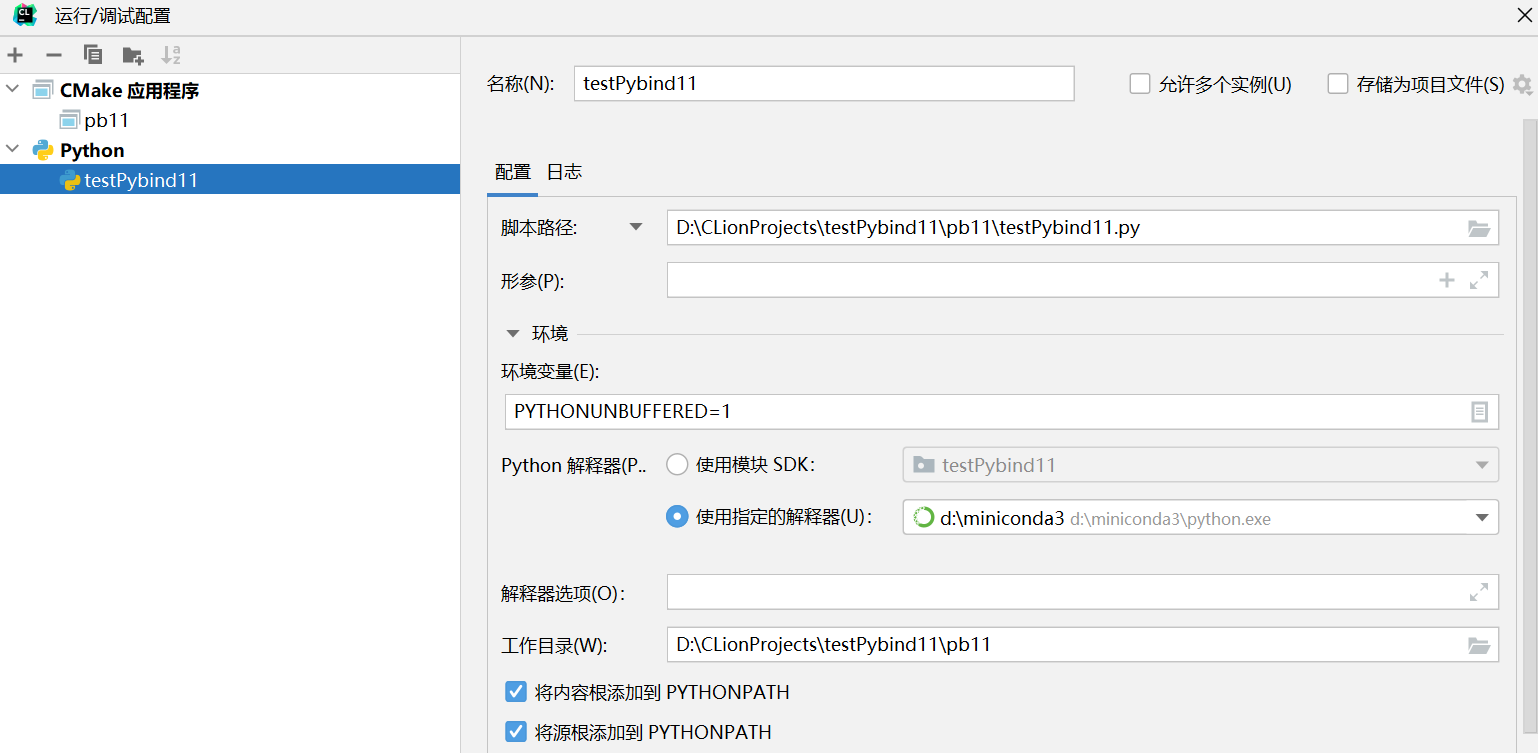The image size is (1538, 753).
Task: Collapse the environment section
Action: pos(513,333)
